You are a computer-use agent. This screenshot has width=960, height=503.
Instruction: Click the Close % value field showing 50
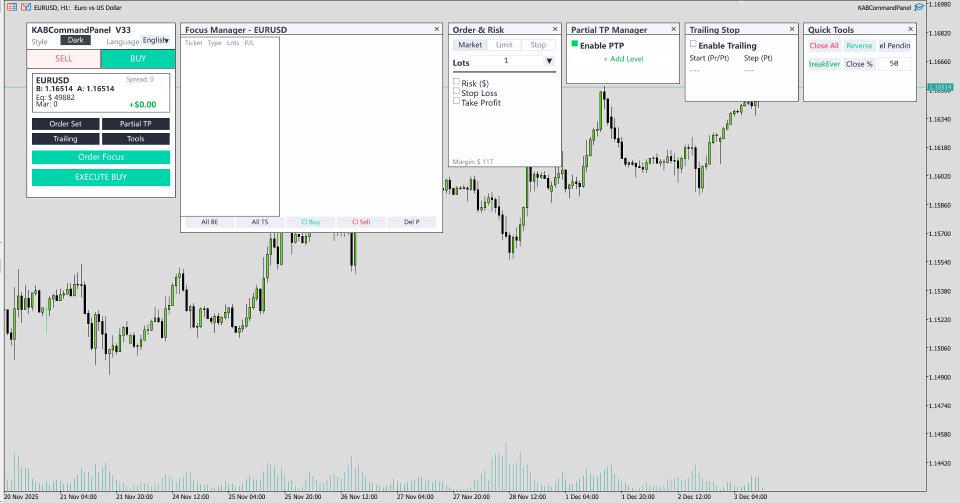894,64
